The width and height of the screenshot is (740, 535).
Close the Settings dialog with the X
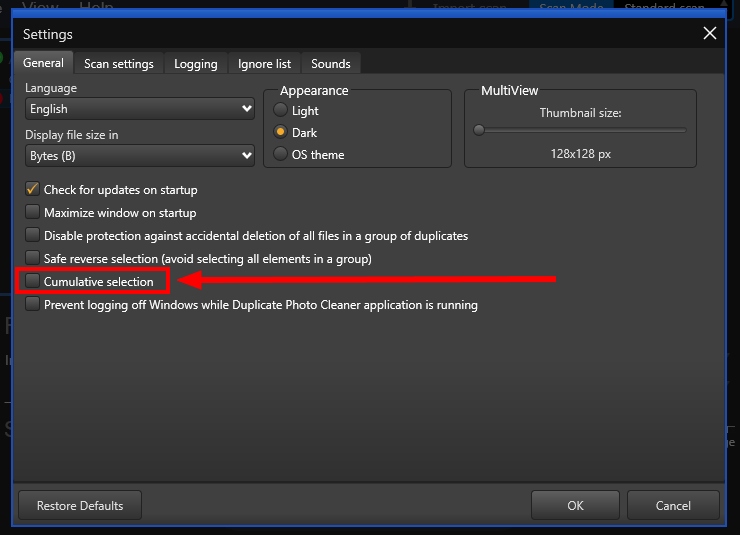pos(710,33)
